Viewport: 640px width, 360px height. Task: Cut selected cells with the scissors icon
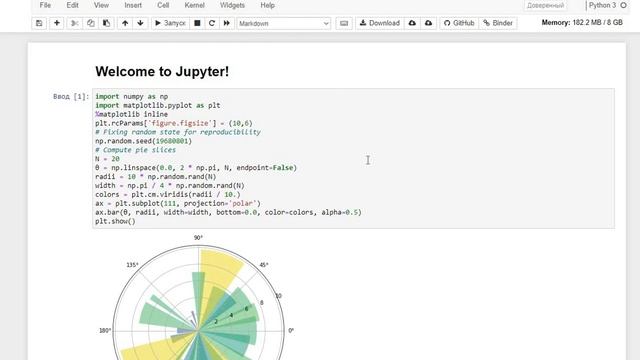point(75,23)
